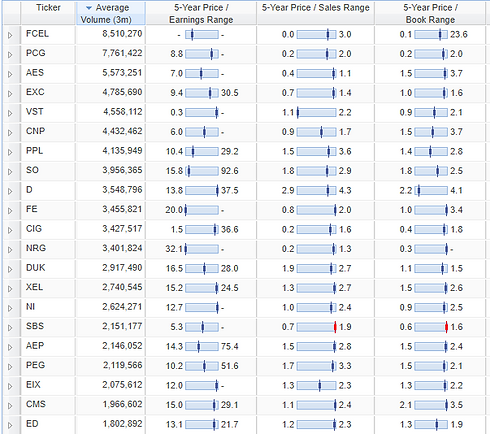Expand the NI row
This screenshot has height=434, width=490.
click(10, 308)
